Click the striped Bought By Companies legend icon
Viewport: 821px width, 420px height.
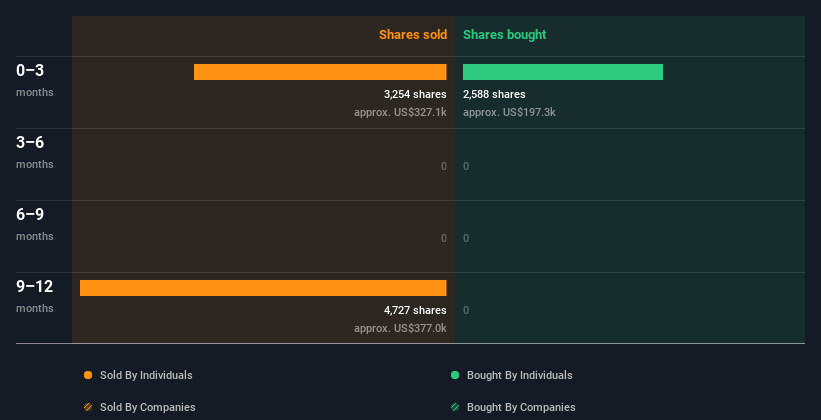pyautogui.click(x=455, y=407)
